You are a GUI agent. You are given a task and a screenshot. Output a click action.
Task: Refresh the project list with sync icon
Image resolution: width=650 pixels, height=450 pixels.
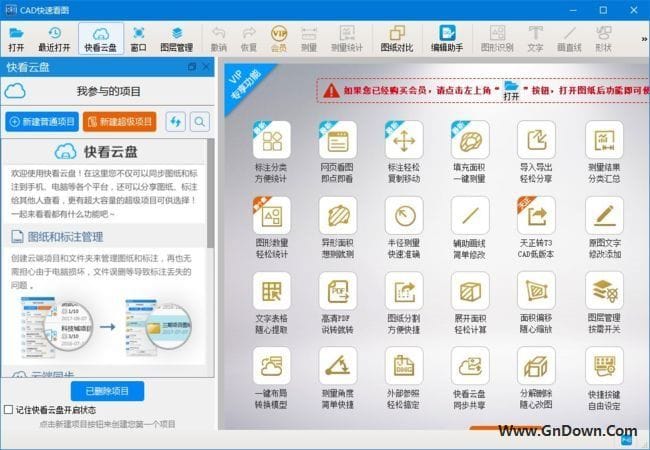click(175, 122)
